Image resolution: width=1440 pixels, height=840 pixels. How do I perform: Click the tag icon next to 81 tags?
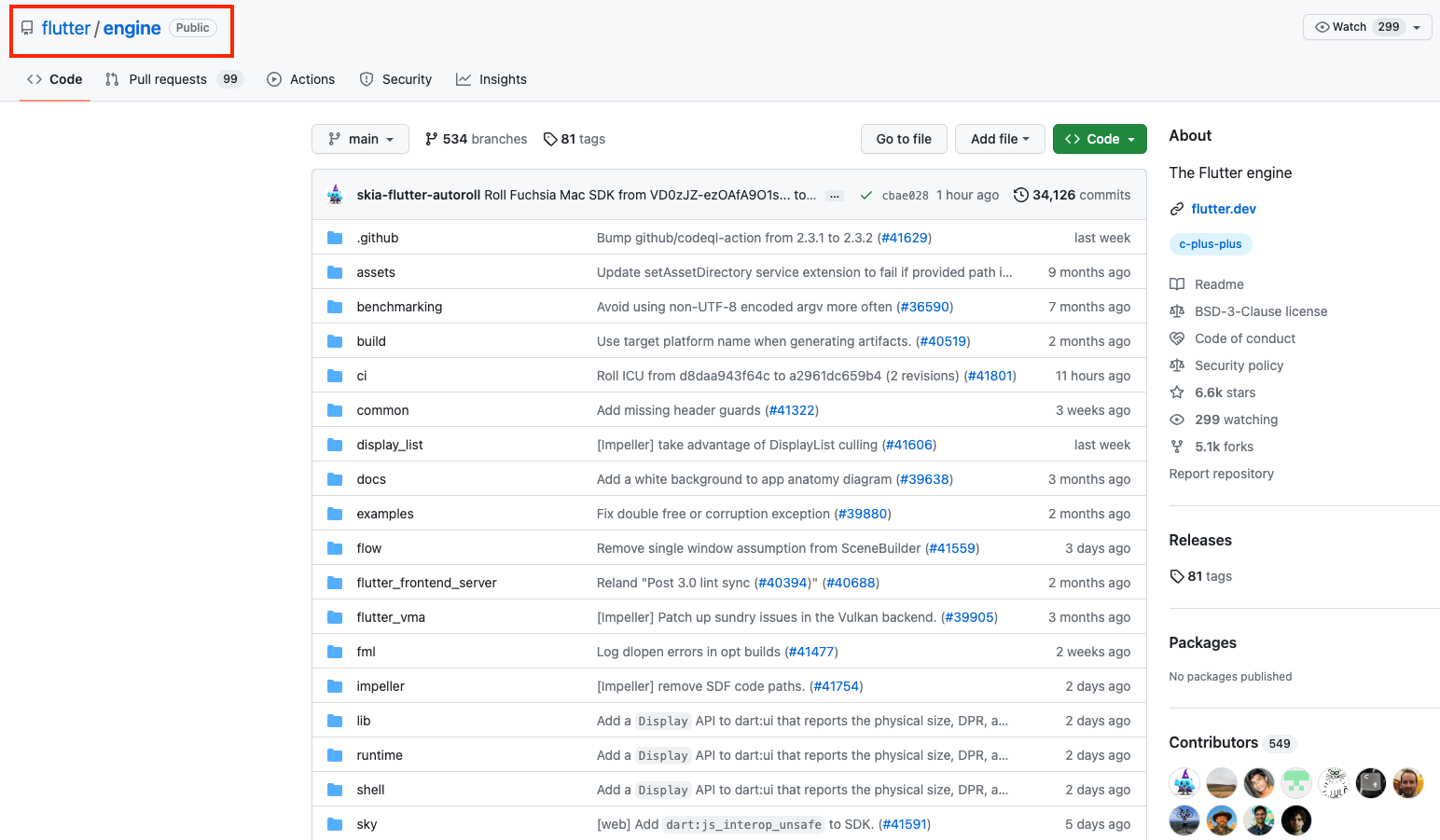tap(549, 138)
